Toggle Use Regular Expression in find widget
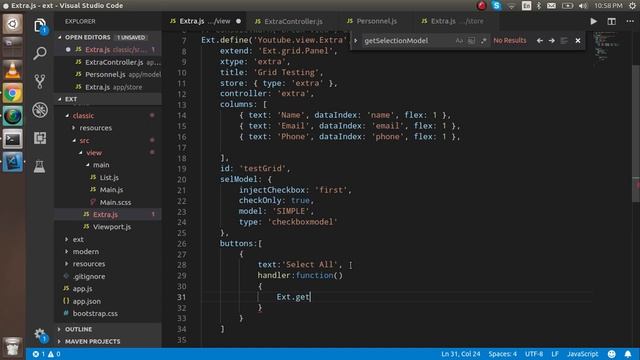The height and width of the screenshot is (360, 640). pos(484,40)
